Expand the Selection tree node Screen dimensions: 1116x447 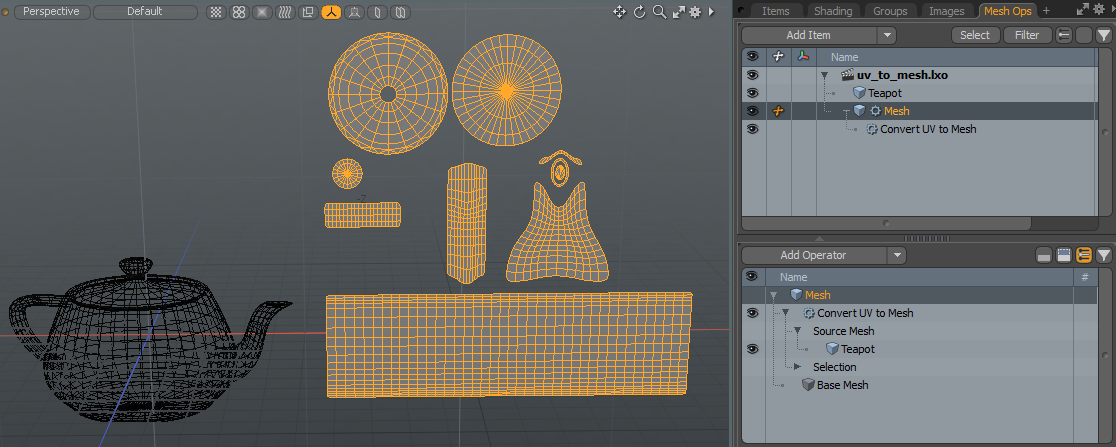coord(798,367)
